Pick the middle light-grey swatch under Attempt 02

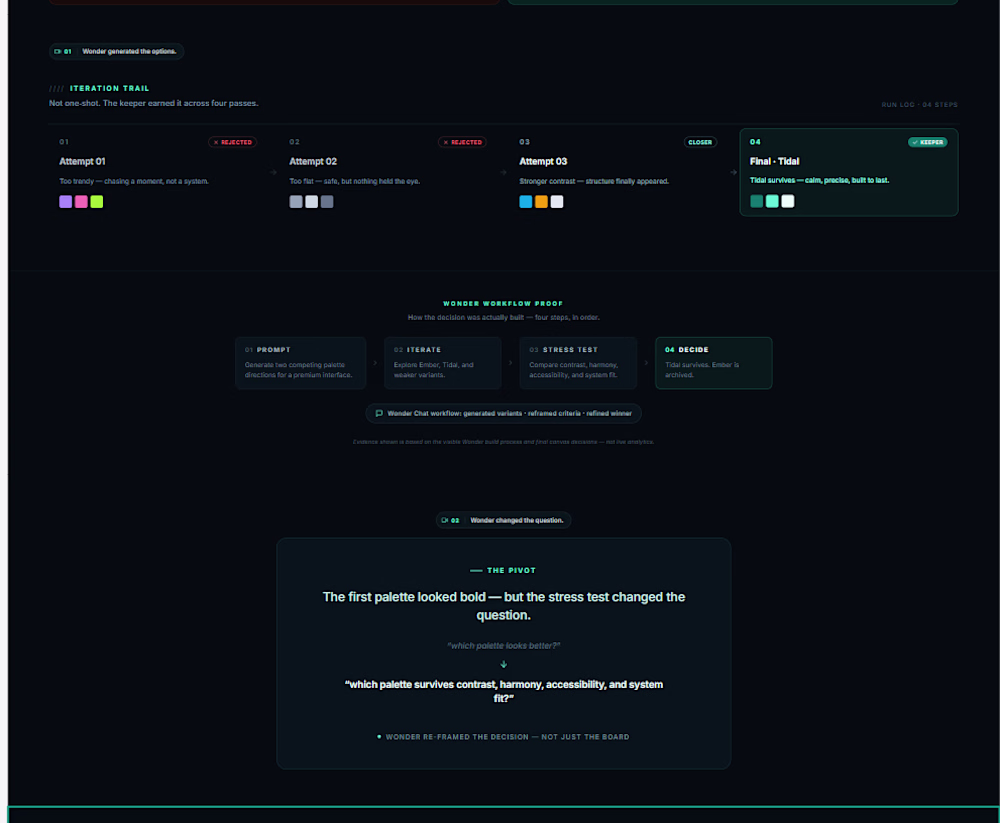tap(311, 202)
